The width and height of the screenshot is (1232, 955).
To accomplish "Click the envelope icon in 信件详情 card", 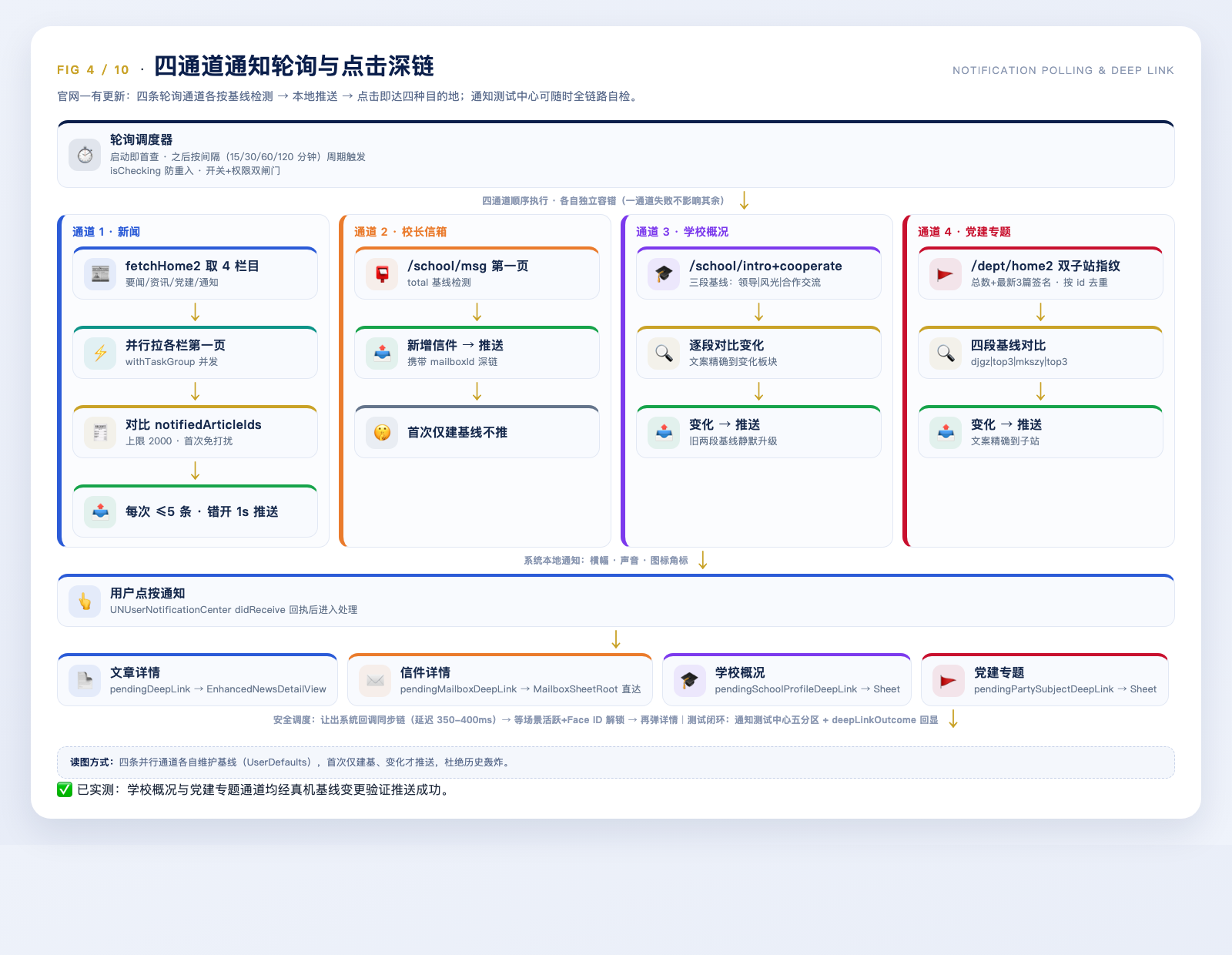I will (x=375, y=681).
